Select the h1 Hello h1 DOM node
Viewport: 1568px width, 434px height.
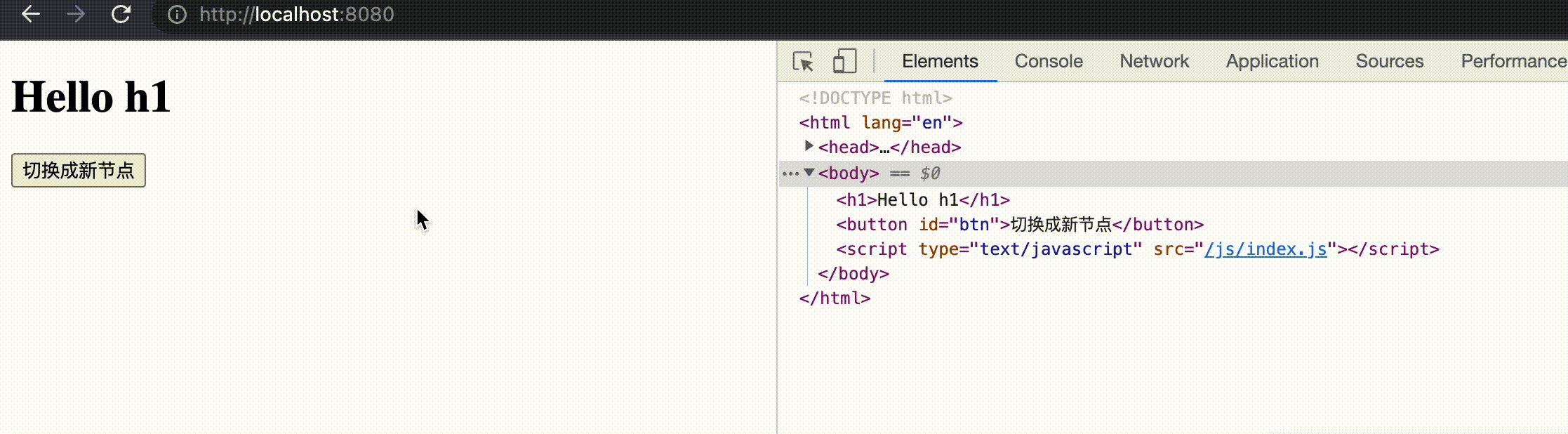(922, 200)
